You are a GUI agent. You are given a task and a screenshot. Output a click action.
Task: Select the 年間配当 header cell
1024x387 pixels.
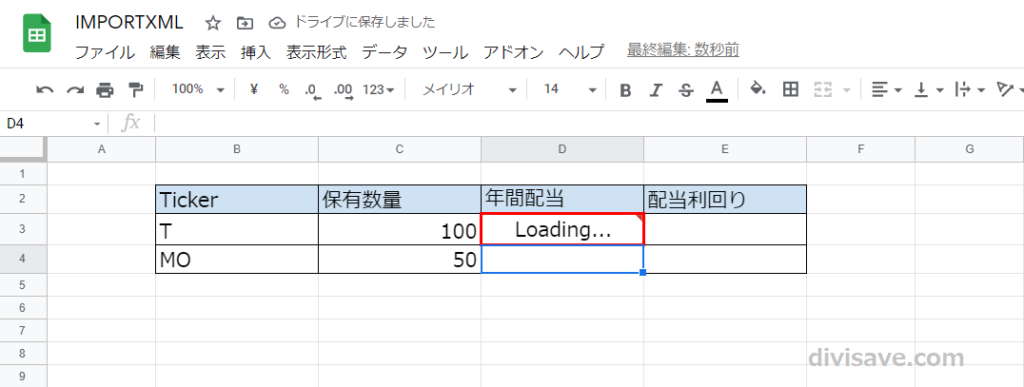(562, 200)
